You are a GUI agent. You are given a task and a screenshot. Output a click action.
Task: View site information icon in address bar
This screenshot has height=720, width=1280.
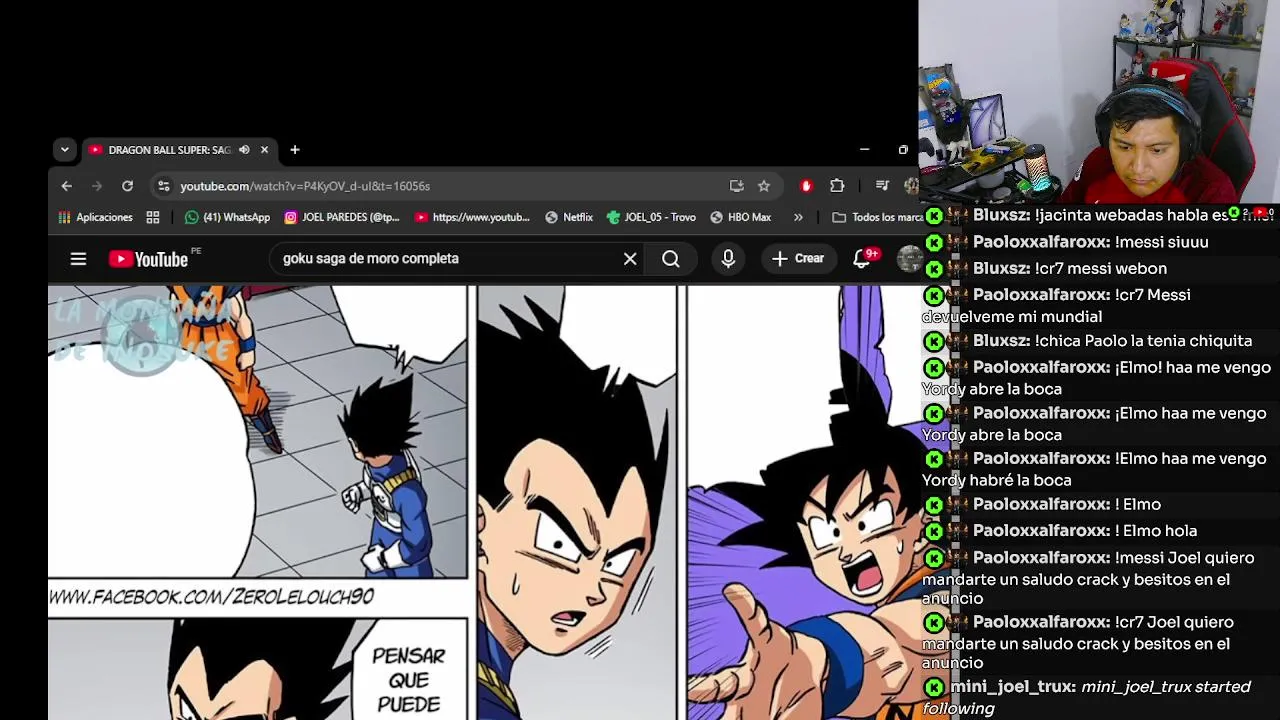point(164,186)
